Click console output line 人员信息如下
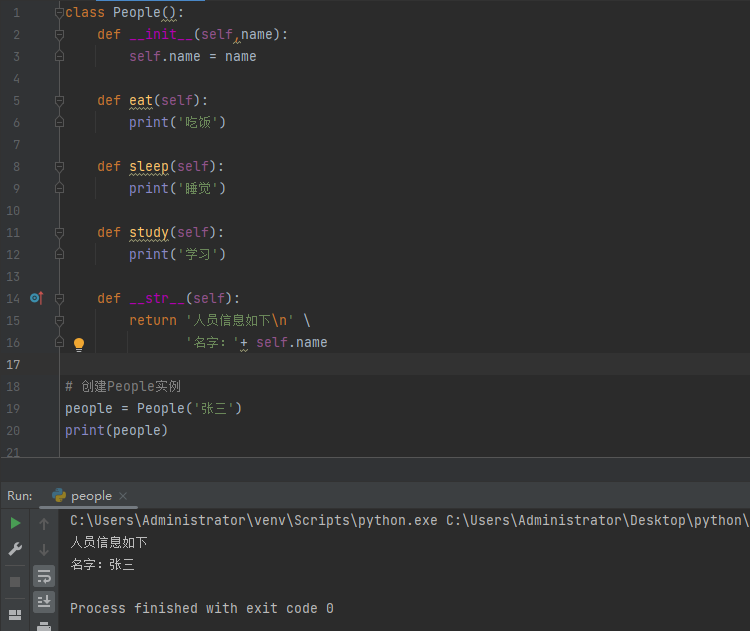Image resolution: width=750 pixels, height=631 pixels. tap(109, 542)
